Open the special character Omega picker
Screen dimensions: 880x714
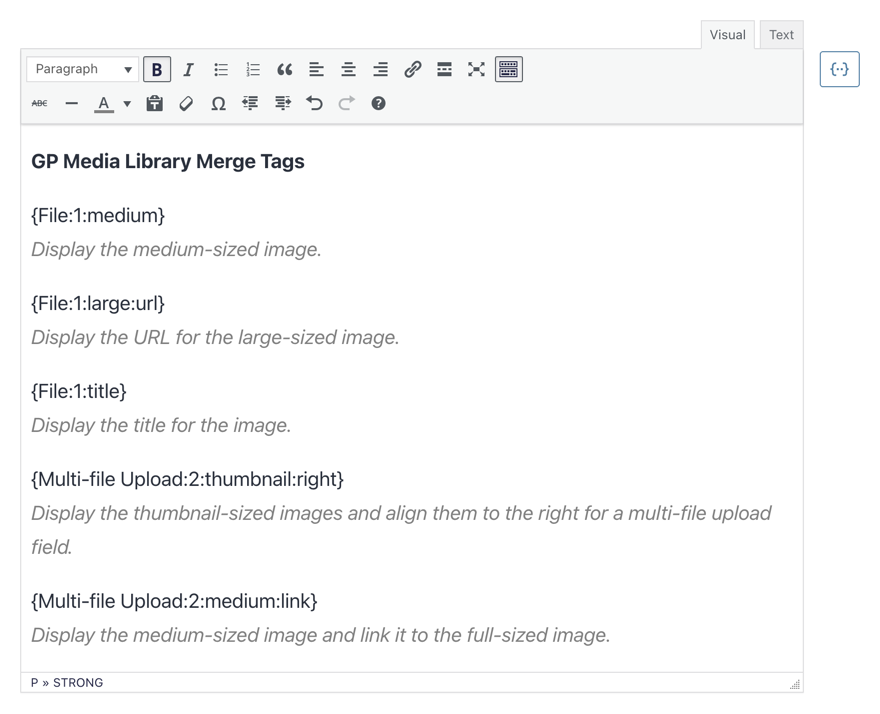coord(218,103)
